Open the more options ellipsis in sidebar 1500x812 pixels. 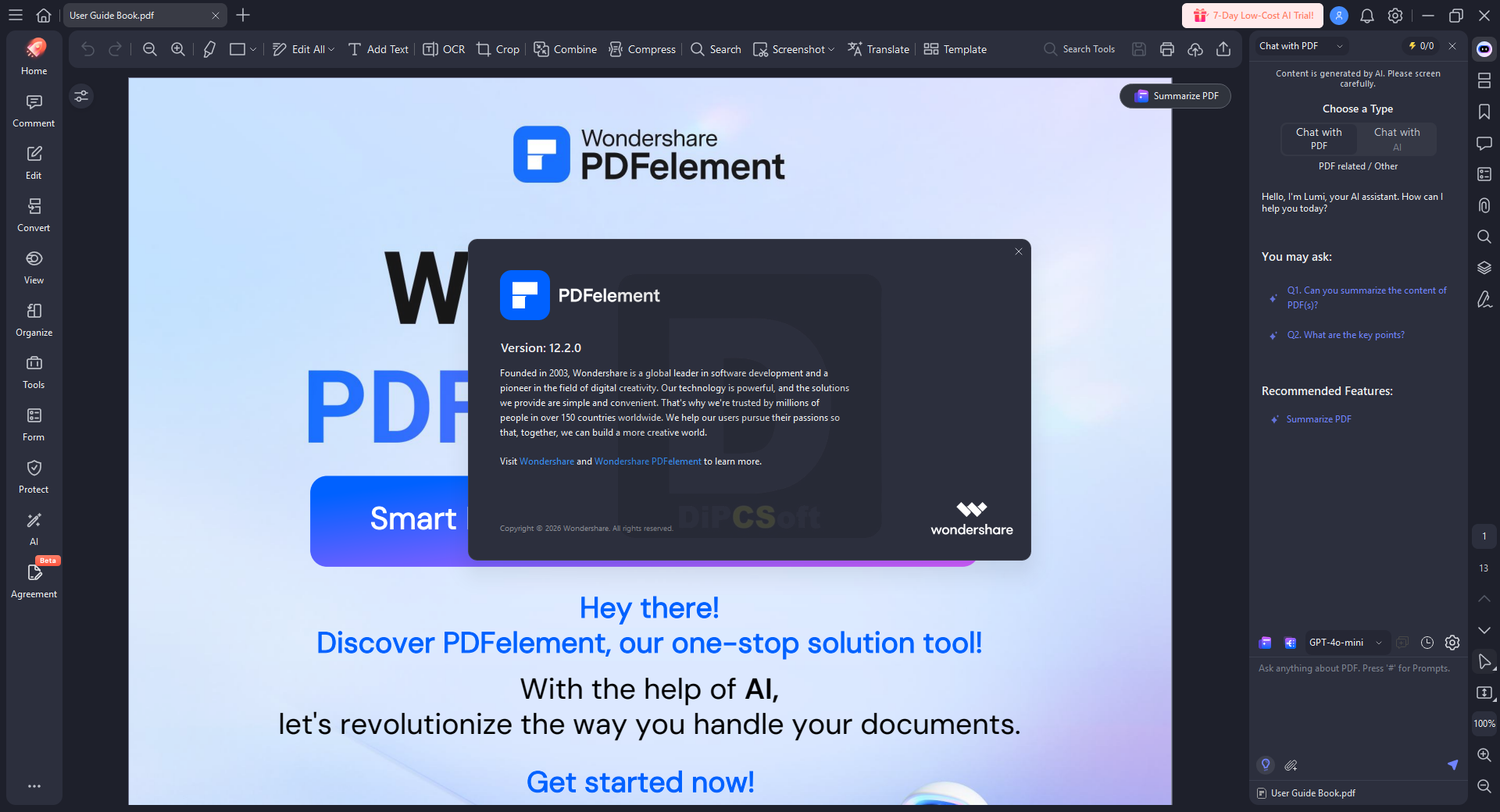pos(34,786)
